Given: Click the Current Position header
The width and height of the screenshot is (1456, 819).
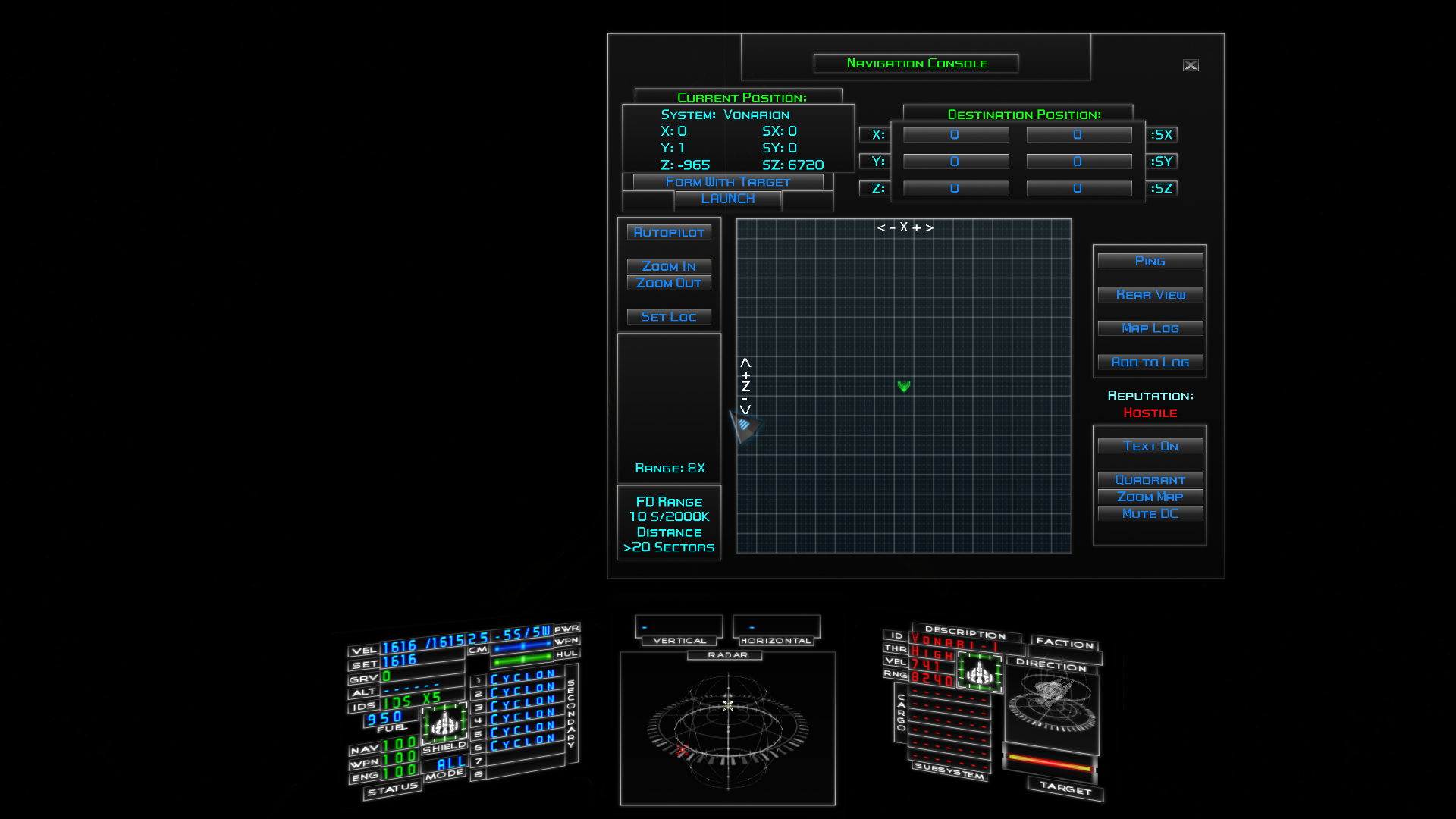Looking at the screenshot, I should tap(742, 98).
